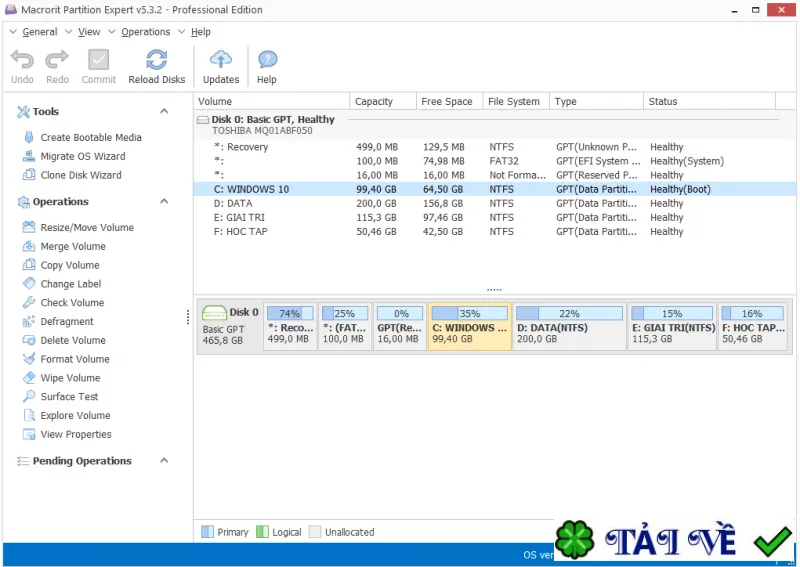The height and width of the screenshot is (567, 800).
Task: Click the Disk 0 drive icon in disk map
Action: [x=214, y=312]
